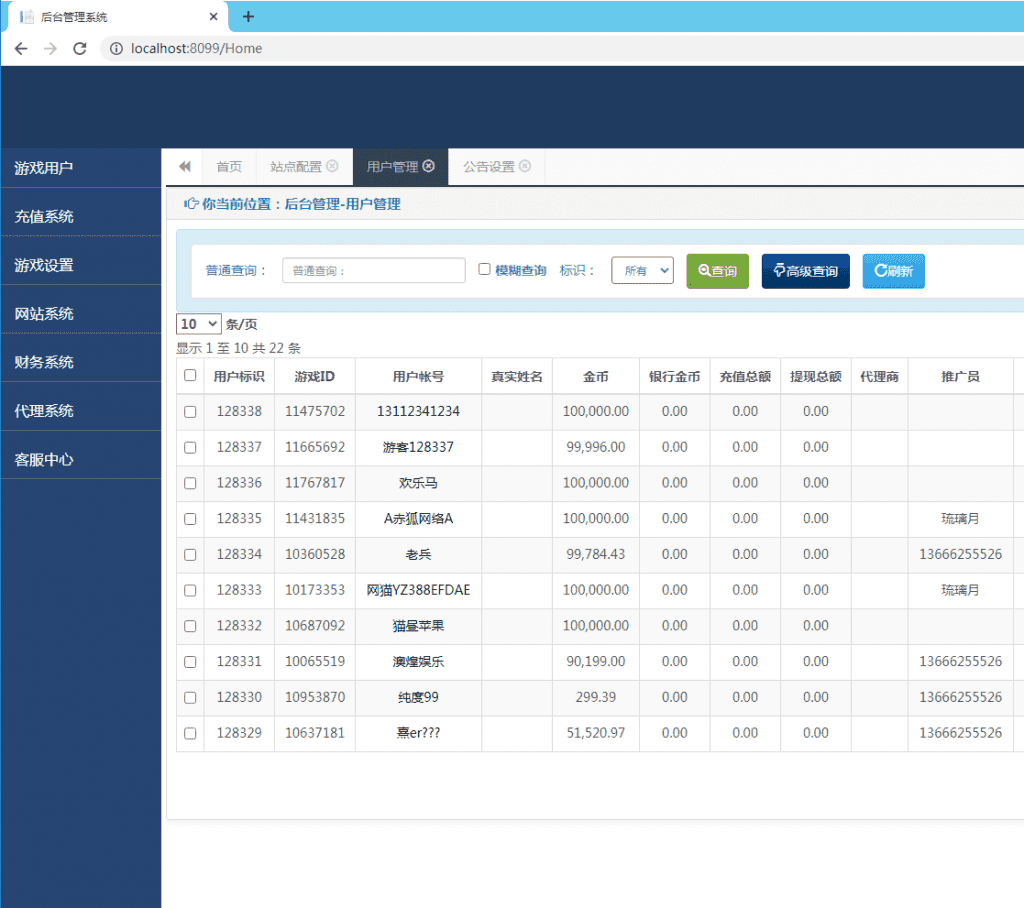Check the row for user 128331
Image resolution: width=1024 pixels, height=908 pixels.
pyautogui.click(x=190, y=662)
